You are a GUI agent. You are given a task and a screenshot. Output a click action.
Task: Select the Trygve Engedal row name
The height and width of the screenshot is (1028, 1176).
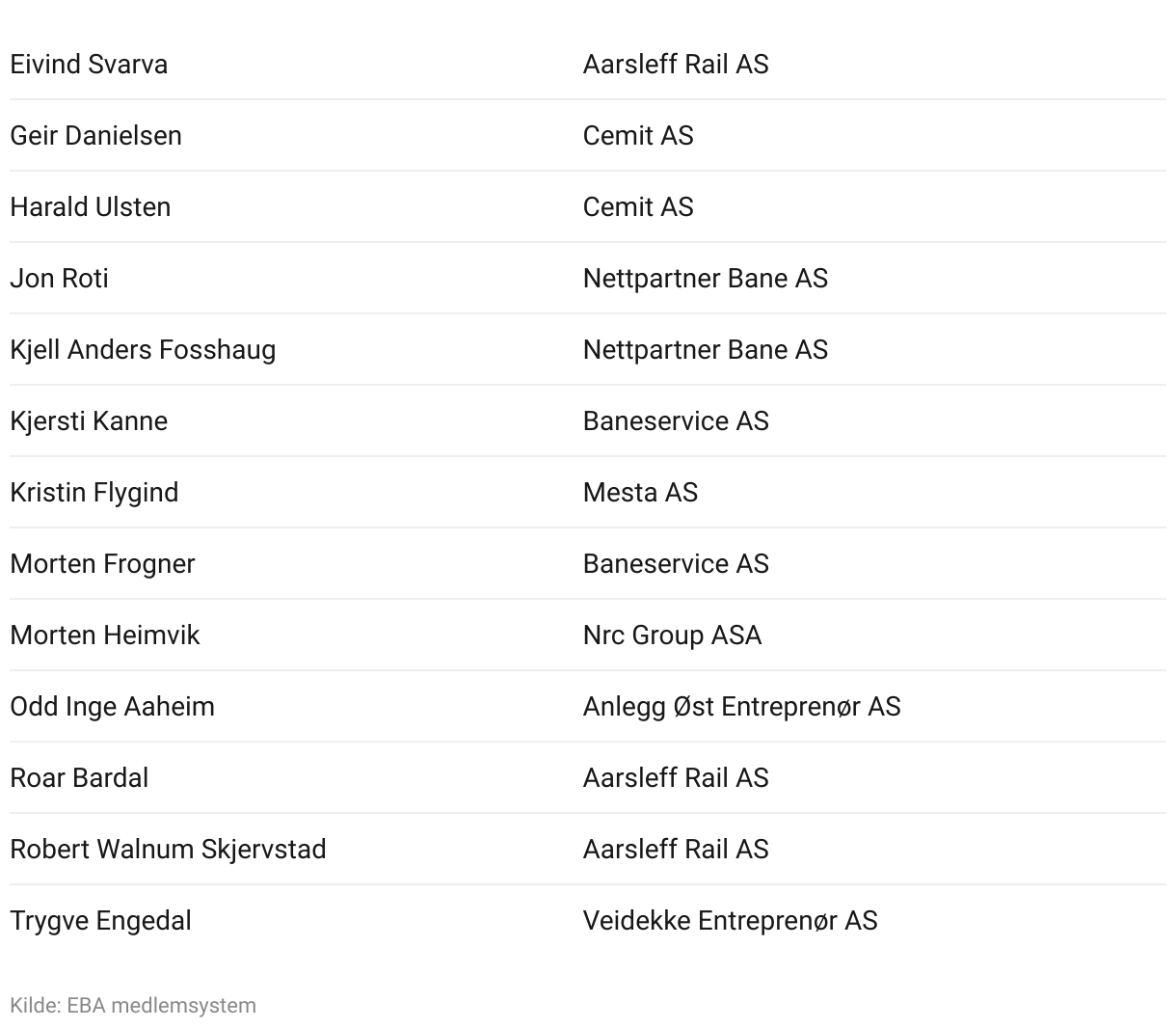pyautogui.click(x=100, y=921)
